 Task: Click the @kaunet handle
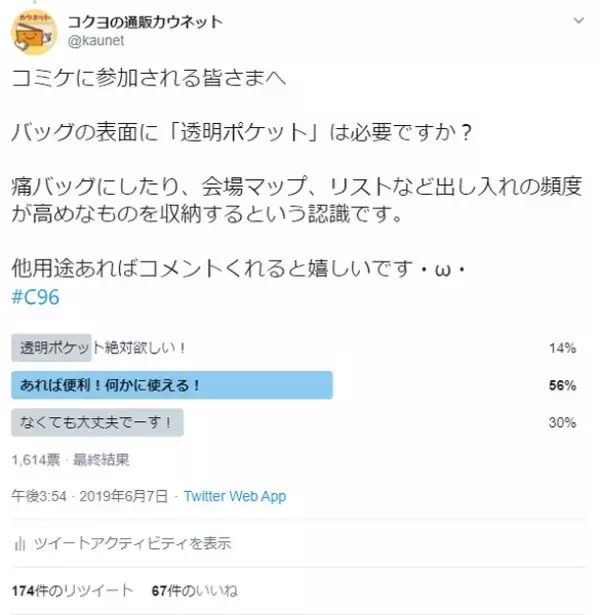click(95, 41)
